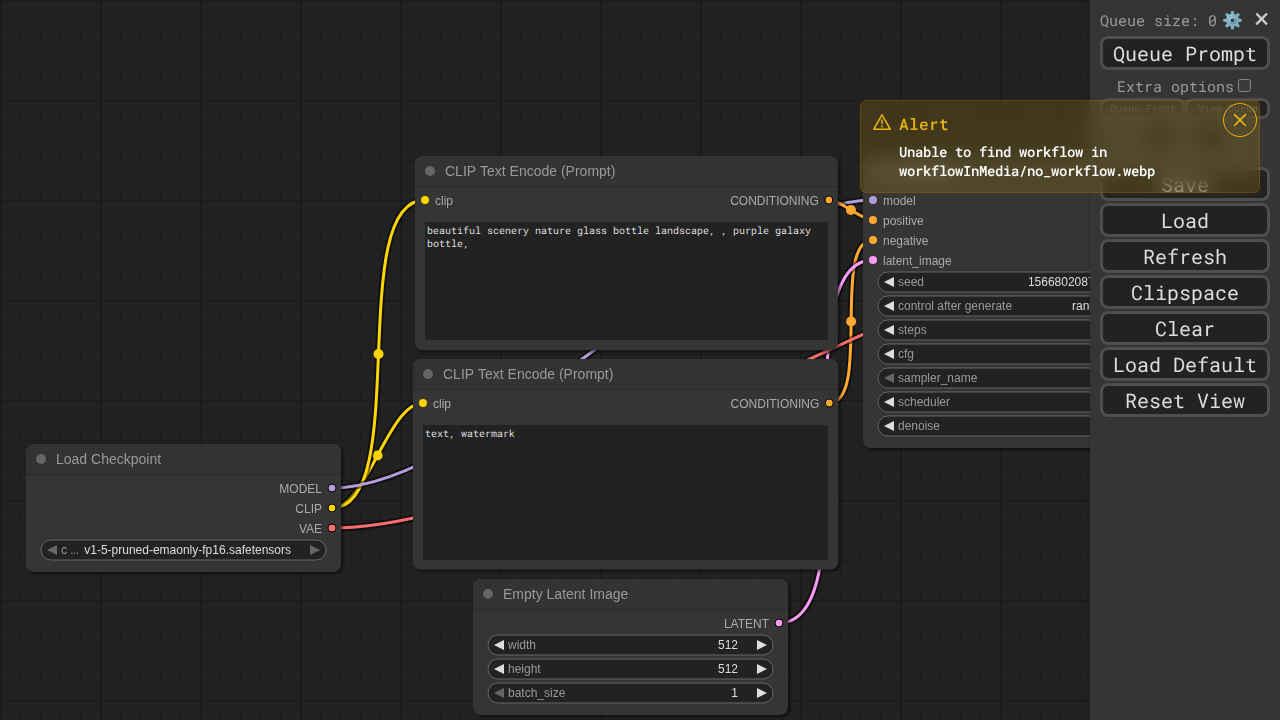Click the latent_image input port
The image size is (1280, 720).
click(x=873, y=260)
